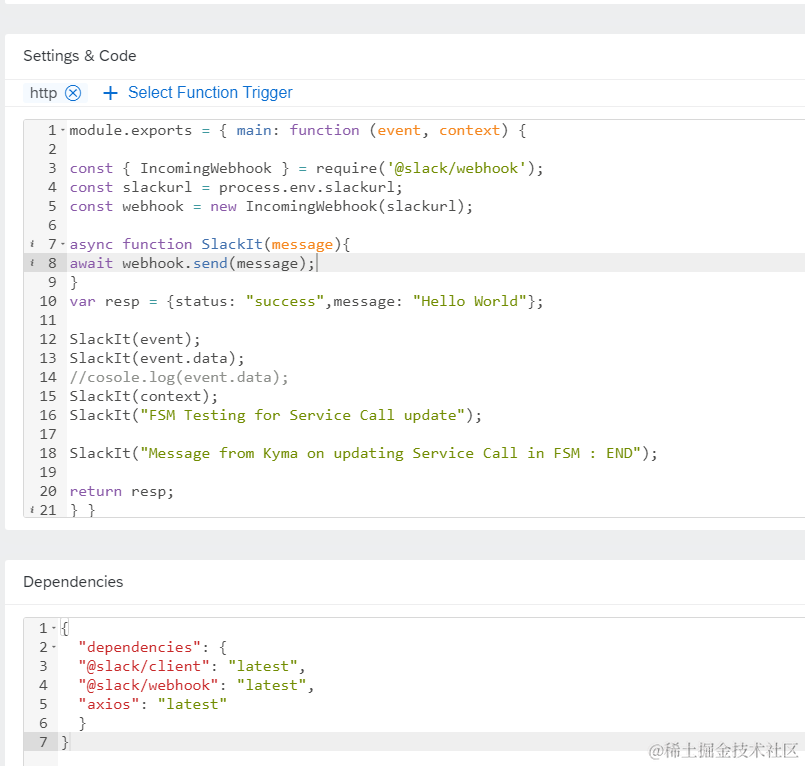The image size is (805, 766).
Task: Click the info marker on line 21 gutter
Action: click(x=32, y=510)
